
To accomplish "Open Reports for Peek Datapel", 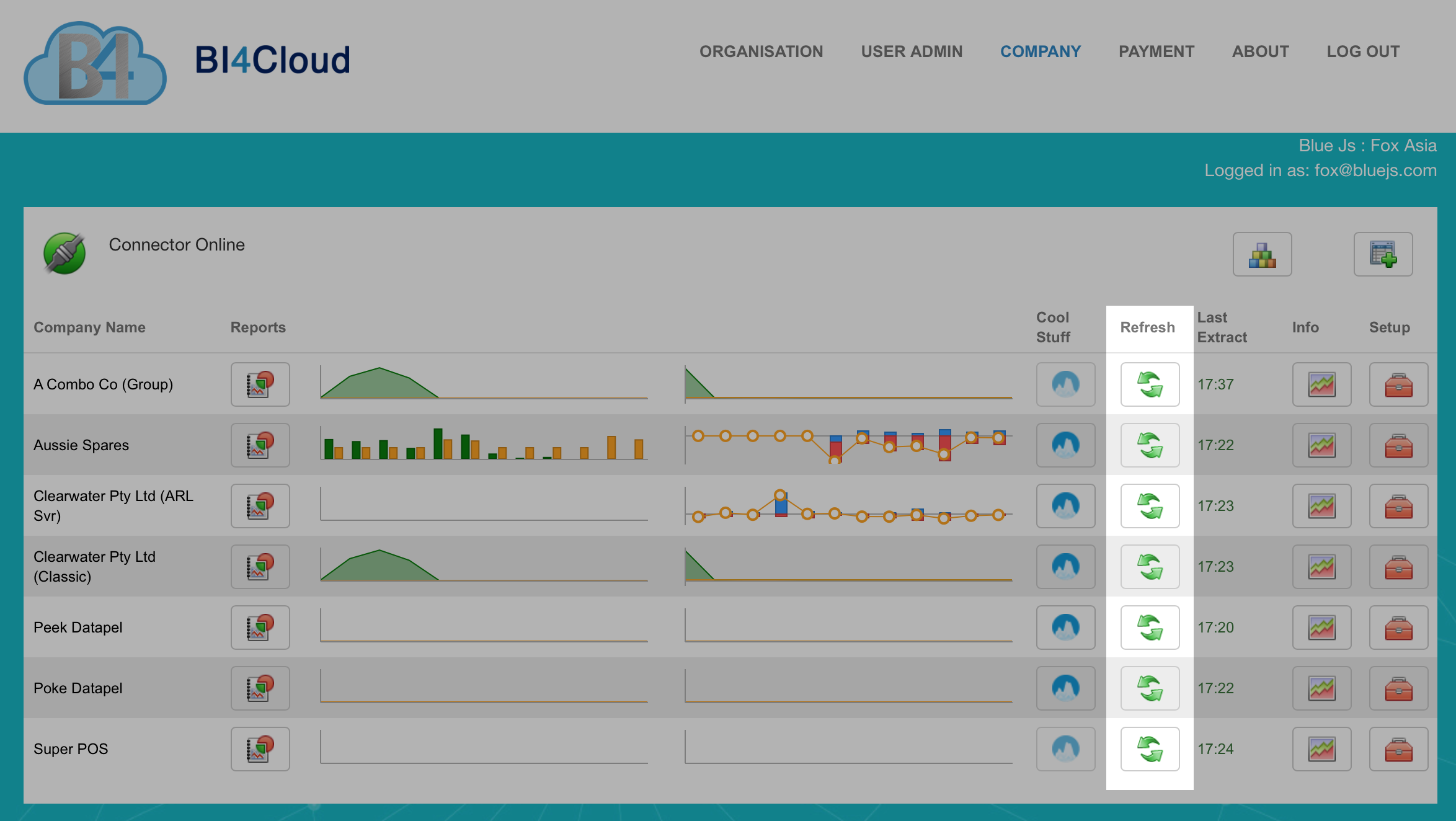I will tap(260, 628).
